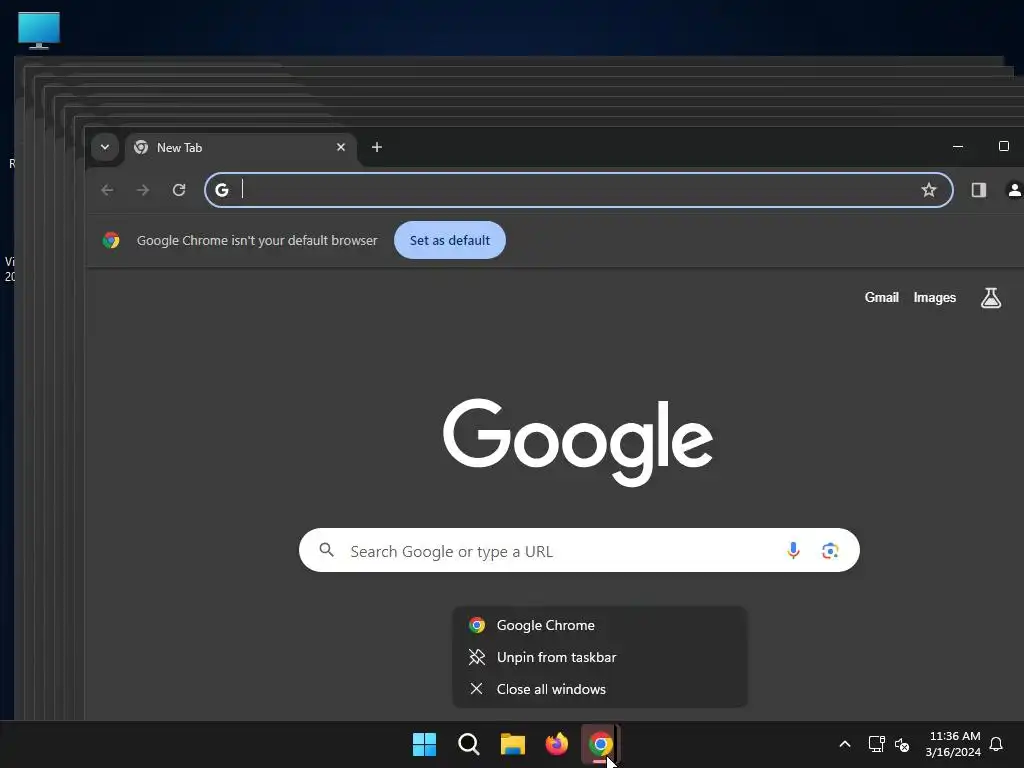Select the monitor desktop icon

pos(39,31)
